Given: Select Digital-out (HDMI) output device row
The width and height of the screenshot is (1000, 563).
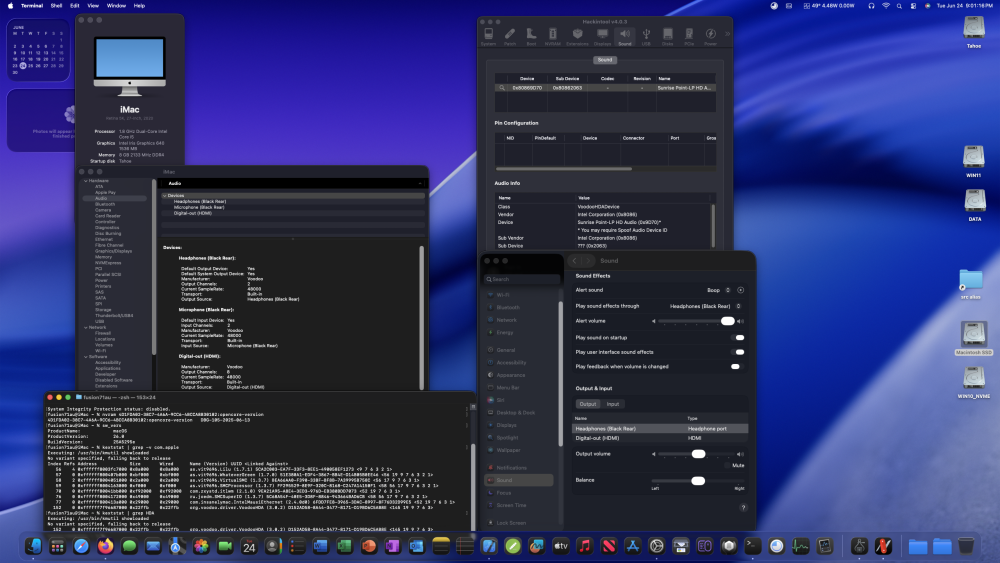Looking at the screenshot, I should pos(659,438).
